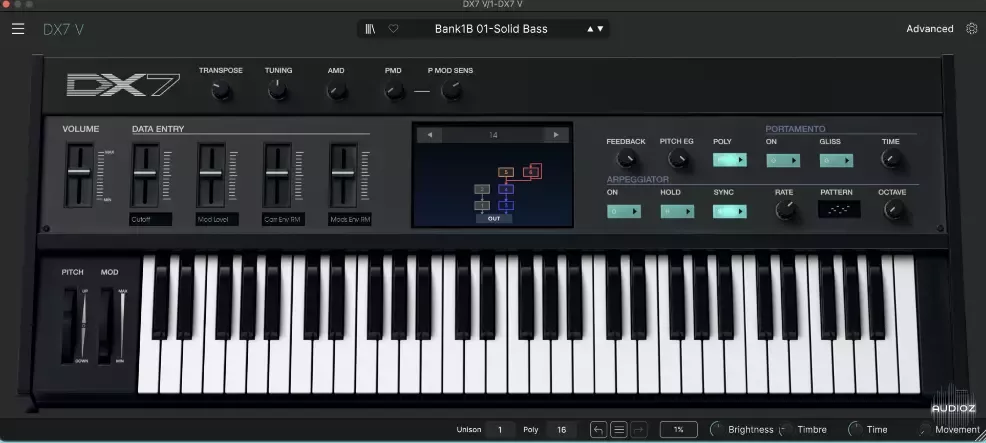Screen dimensions: 986x443
Task: Click the arpeggiator Rate knob
Action: coord(785,210)
